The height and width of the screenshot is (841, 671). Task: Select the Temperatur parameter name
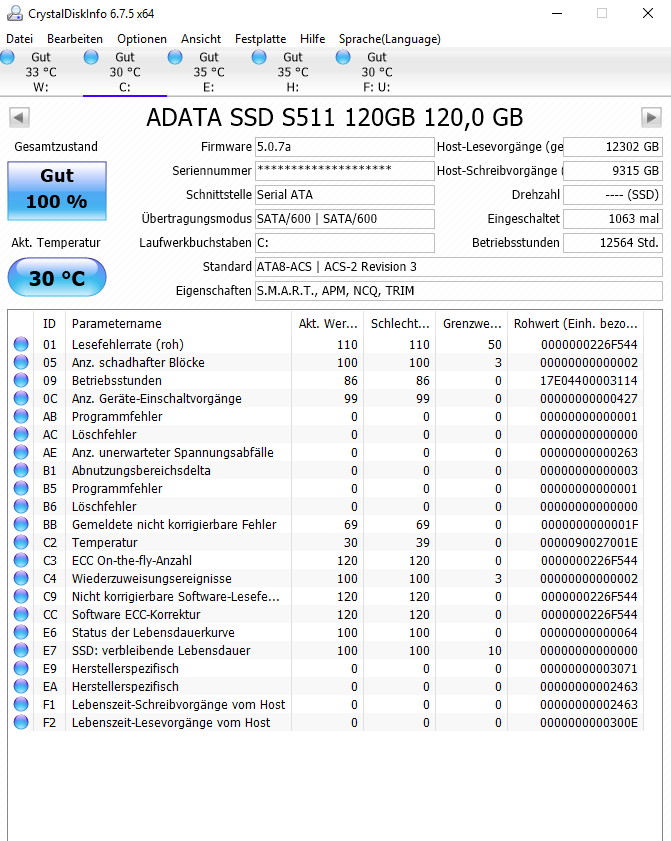(105, 542)
